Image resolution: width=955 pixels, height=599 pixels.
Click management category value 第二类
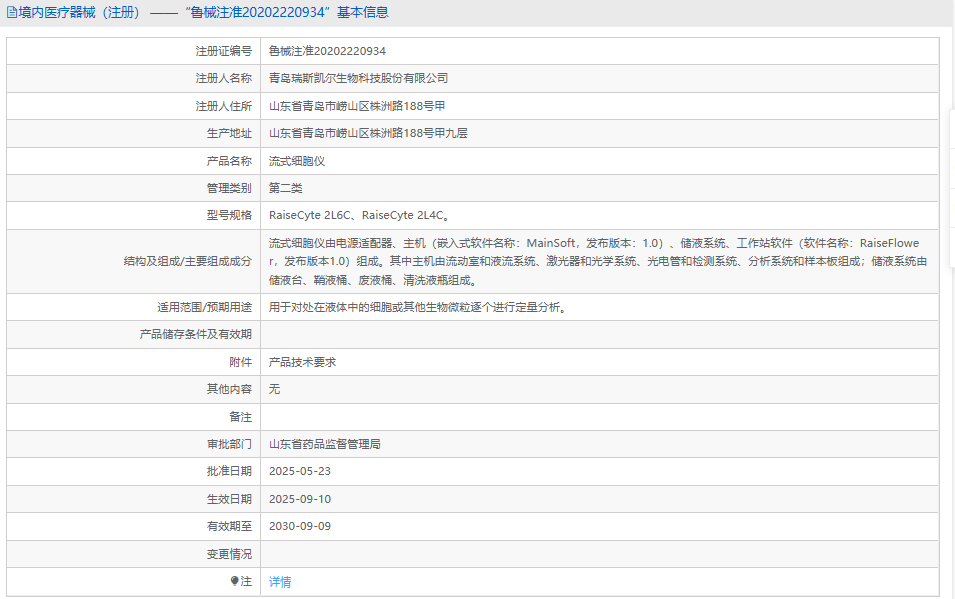tap(286, 188)
